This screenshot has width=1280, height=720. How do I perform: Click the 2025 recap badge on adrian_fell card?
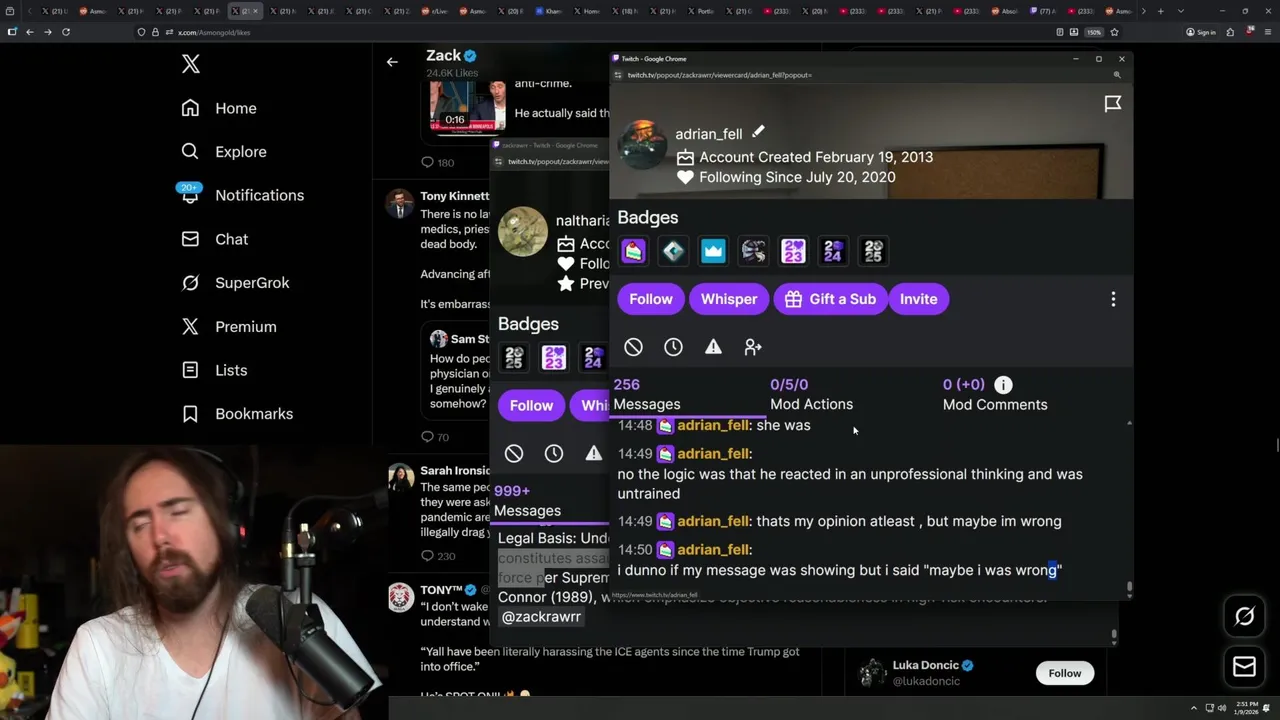pos(873,251)
